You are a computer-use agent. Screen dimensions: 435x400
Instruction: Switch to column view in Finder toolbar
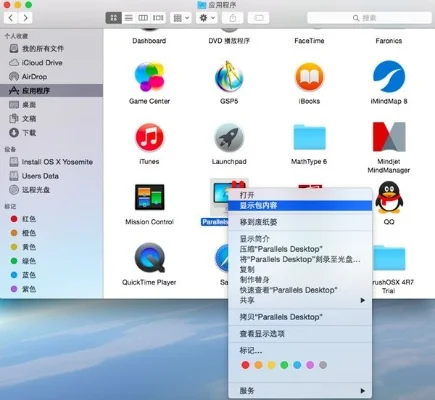point(143,18)
